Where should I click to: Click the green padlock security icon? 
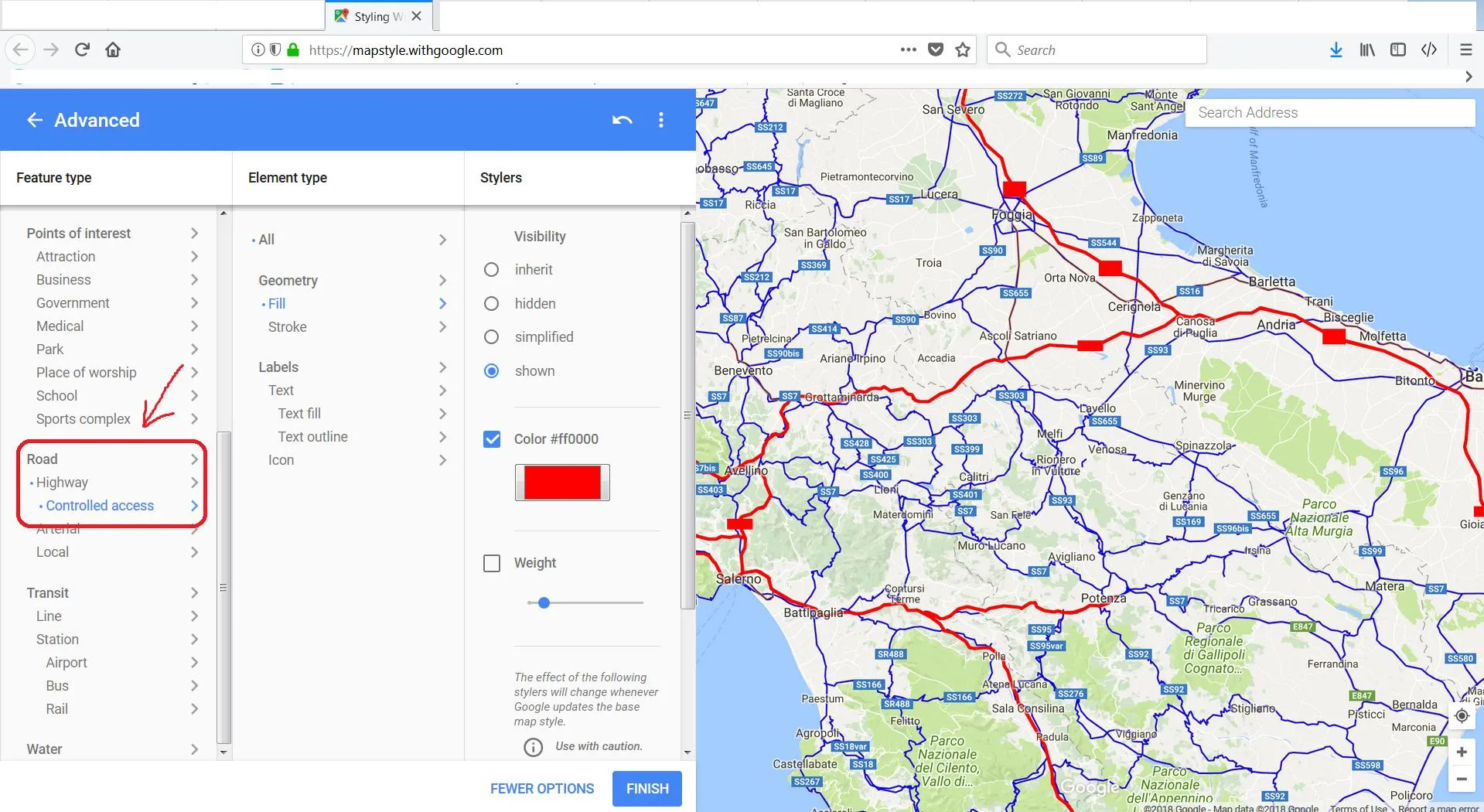tap(293, 50)
